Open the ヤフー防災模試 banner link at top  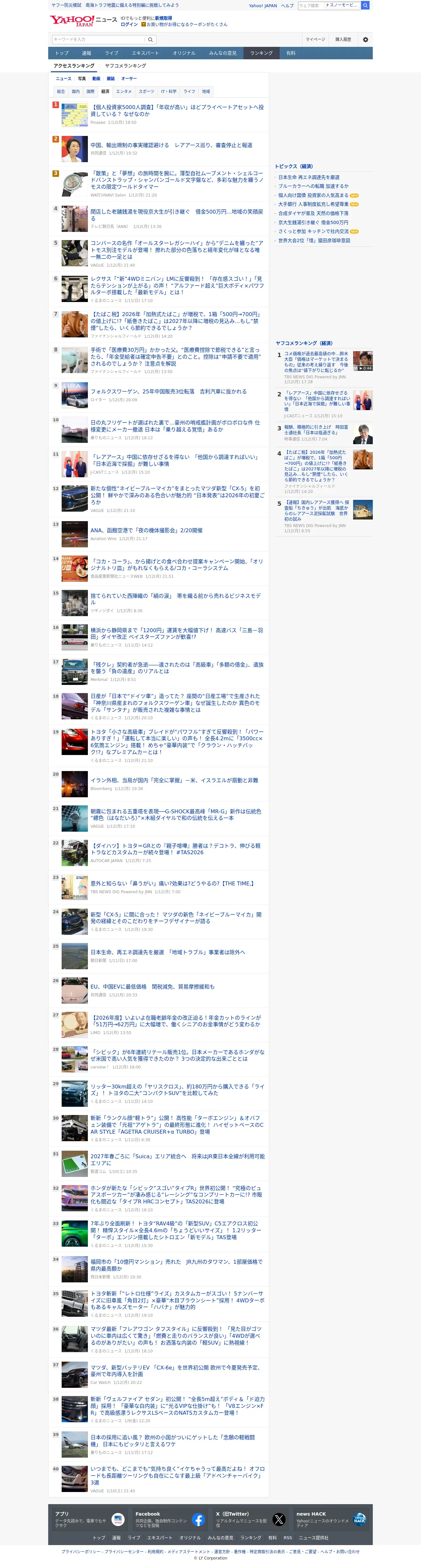point(114,5)
